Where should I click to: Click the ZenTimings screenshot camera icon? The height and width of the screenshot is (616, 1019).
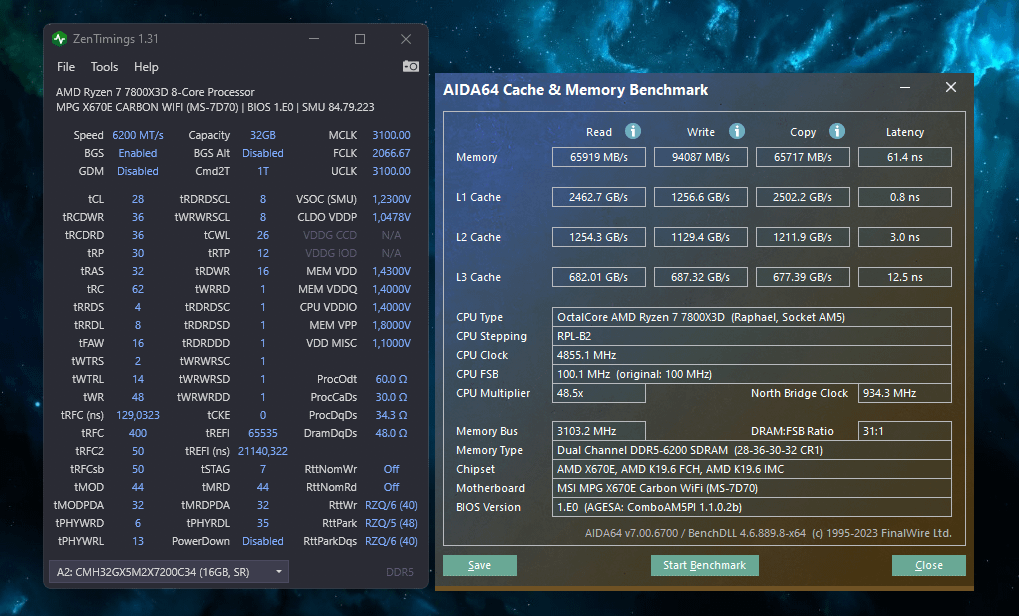click(411, 66)
